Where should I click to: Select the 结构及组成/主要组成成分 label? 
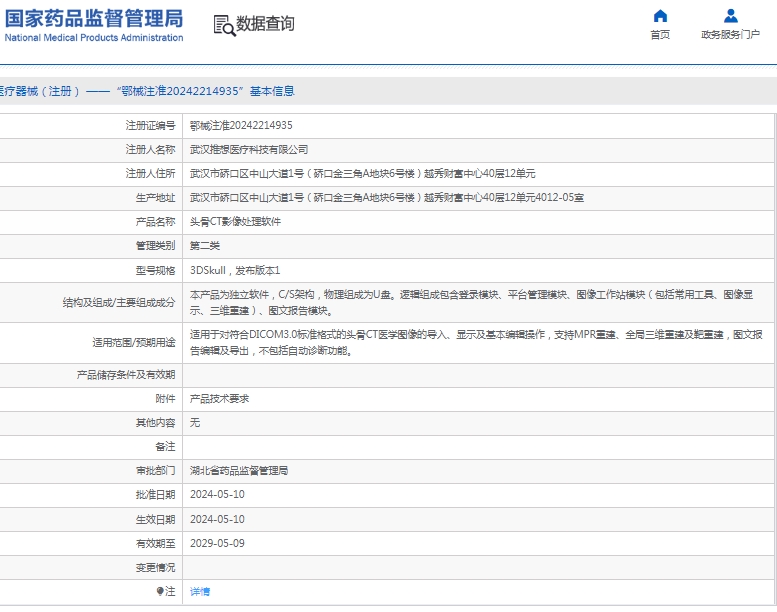(x=119, y=303)
